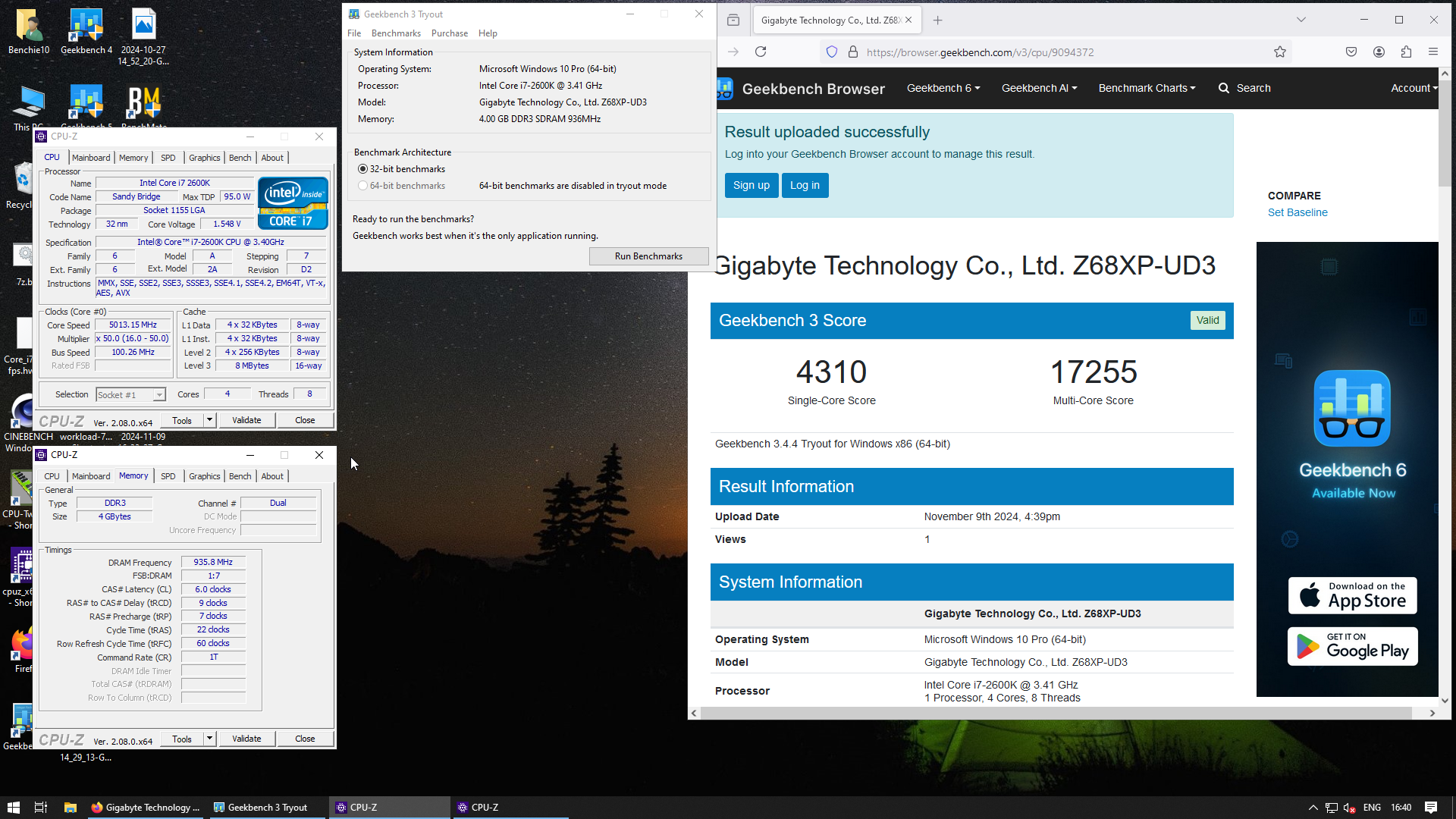
Task: Open the Help menu in Geekbench 3
Action: pos(488,33)
